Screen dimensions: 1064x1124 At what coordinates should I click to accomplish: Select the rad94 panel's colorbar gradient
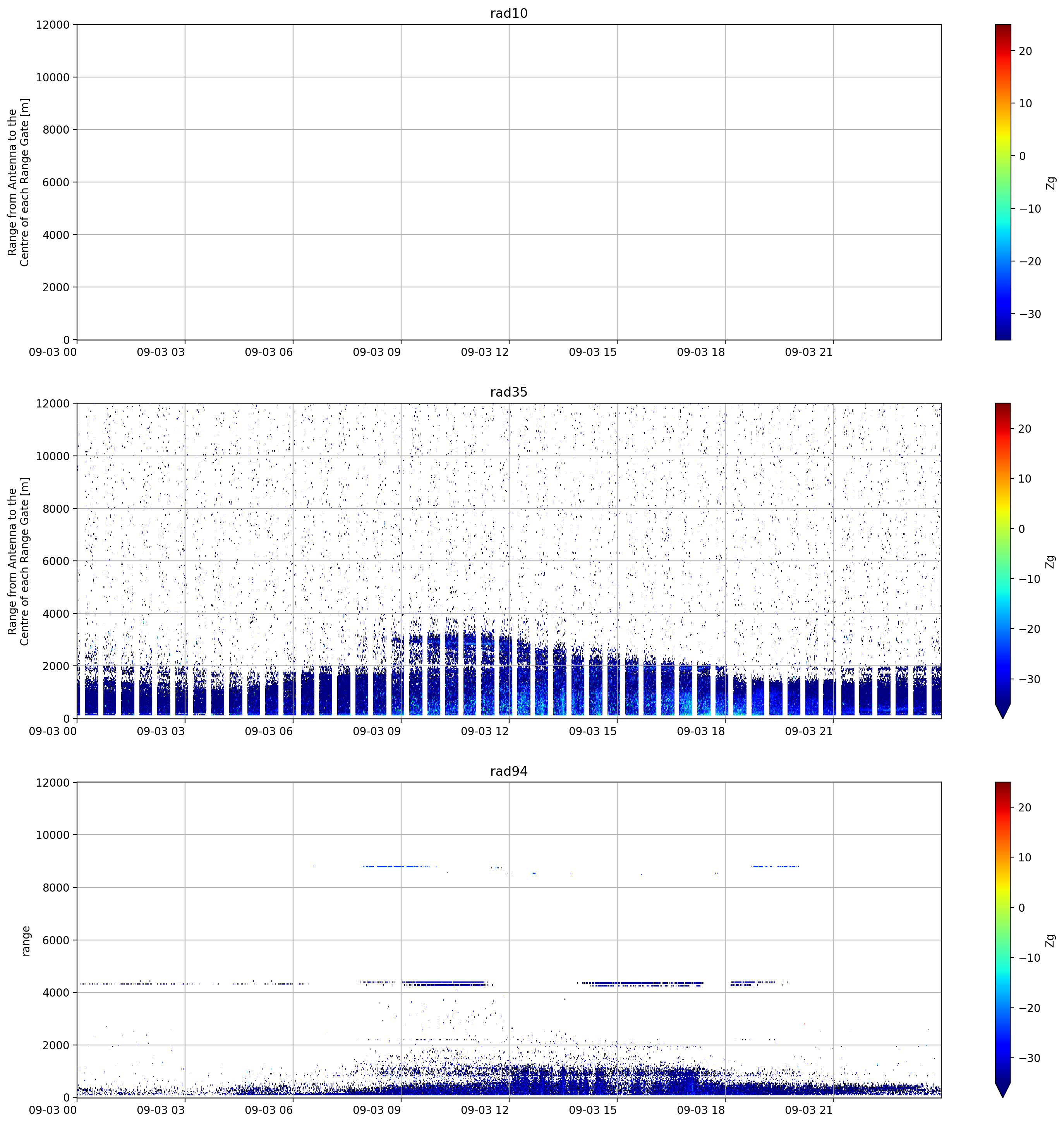coord(1003,932)
